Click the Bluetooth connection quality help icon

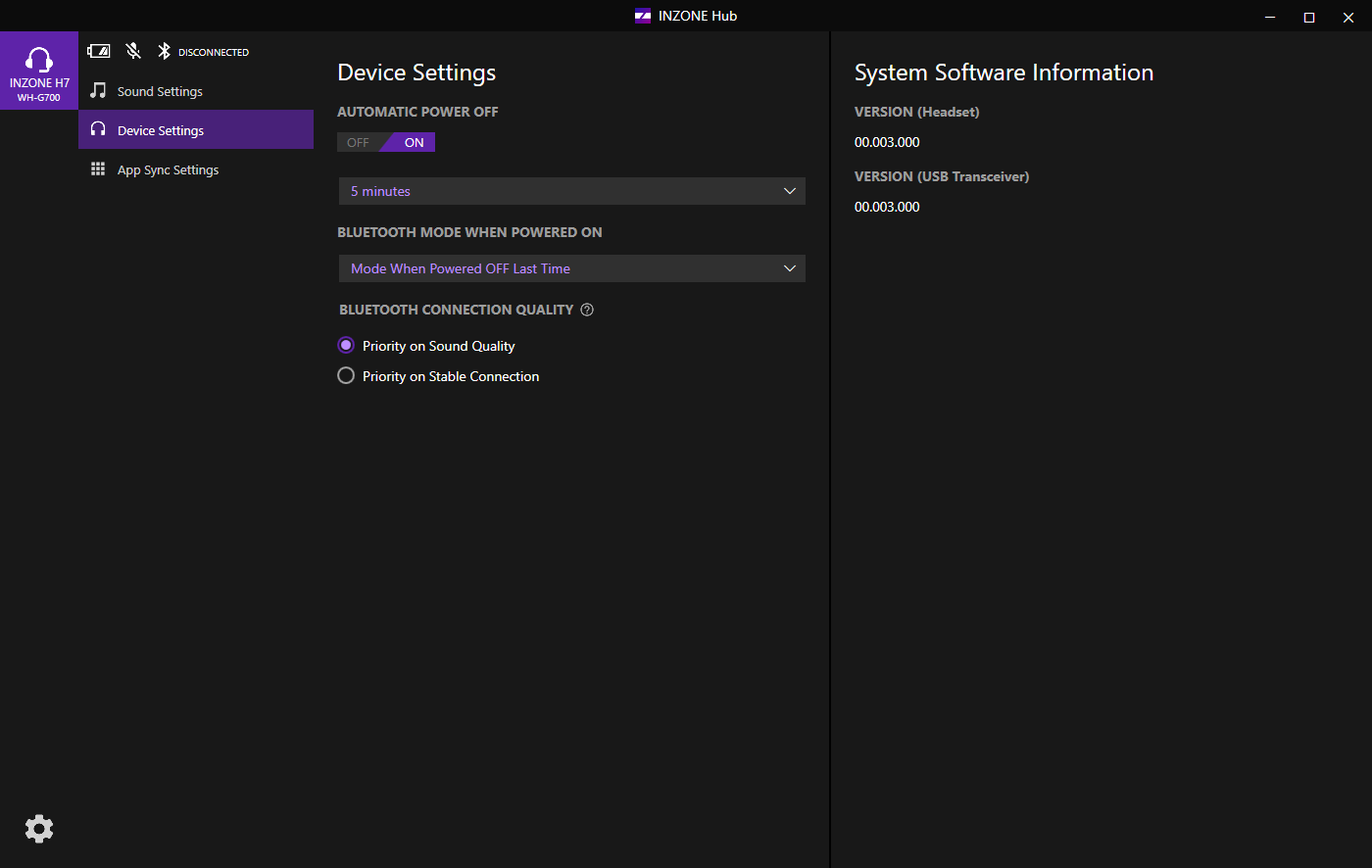587,310
